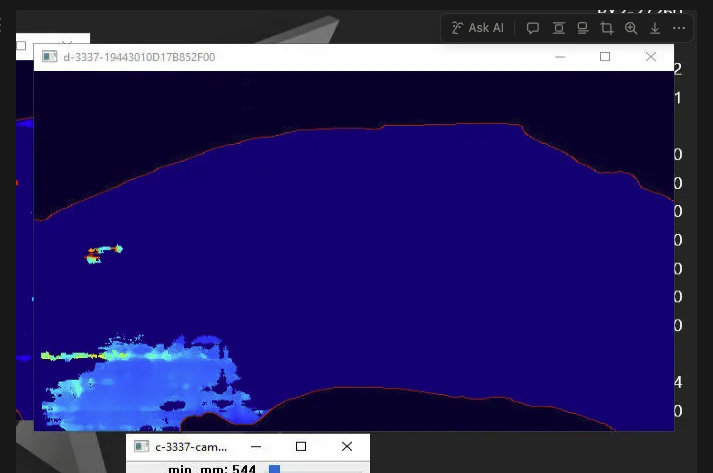Maximize the c-3337-cam window
Image resolution: width=713 pixels, height=473 pixels.
pos(301,447)
